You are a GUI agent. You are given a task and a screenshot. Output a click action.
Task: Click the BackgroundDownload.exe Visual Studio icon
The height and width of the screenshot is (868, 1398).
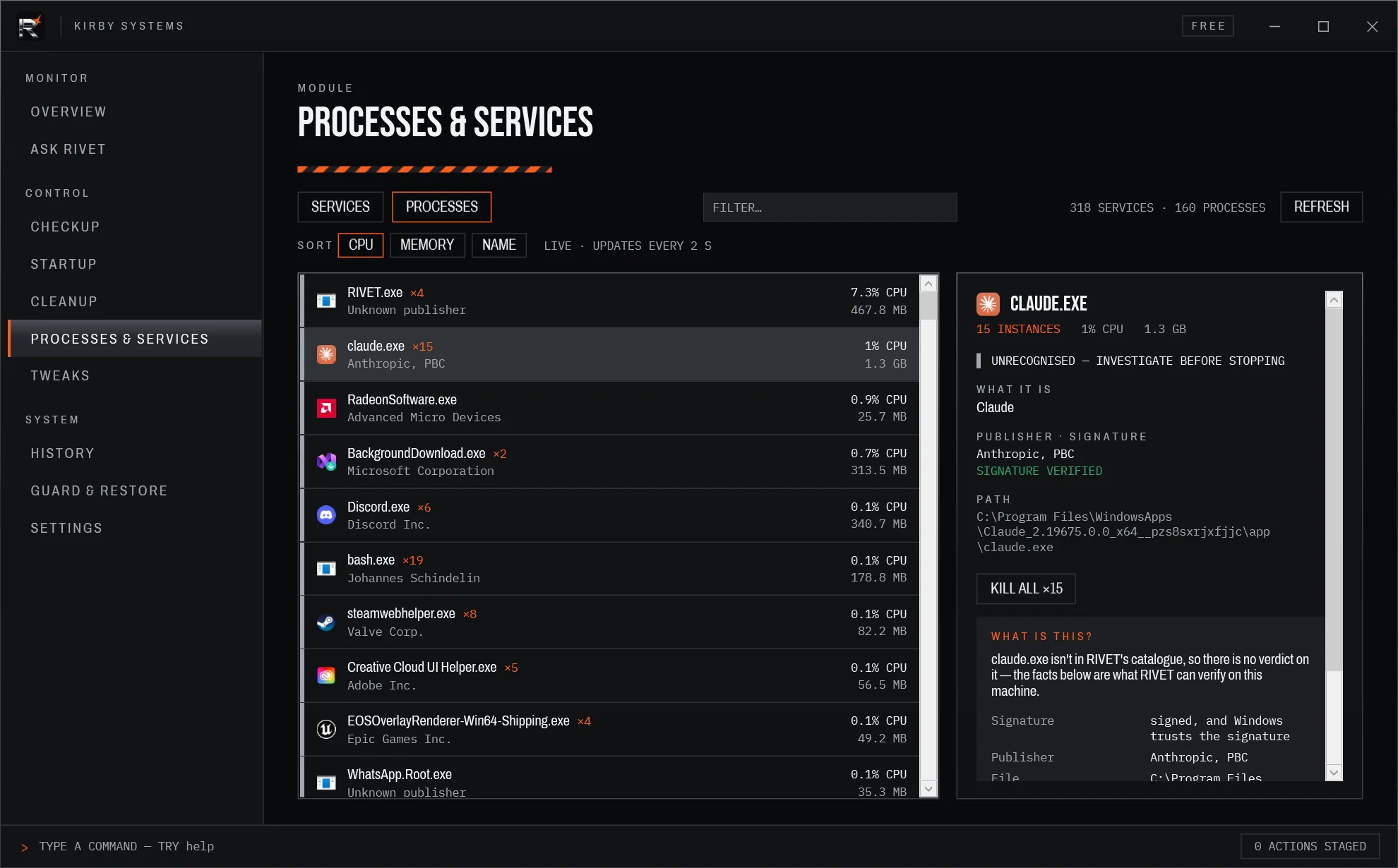click(x=326, y=462)
